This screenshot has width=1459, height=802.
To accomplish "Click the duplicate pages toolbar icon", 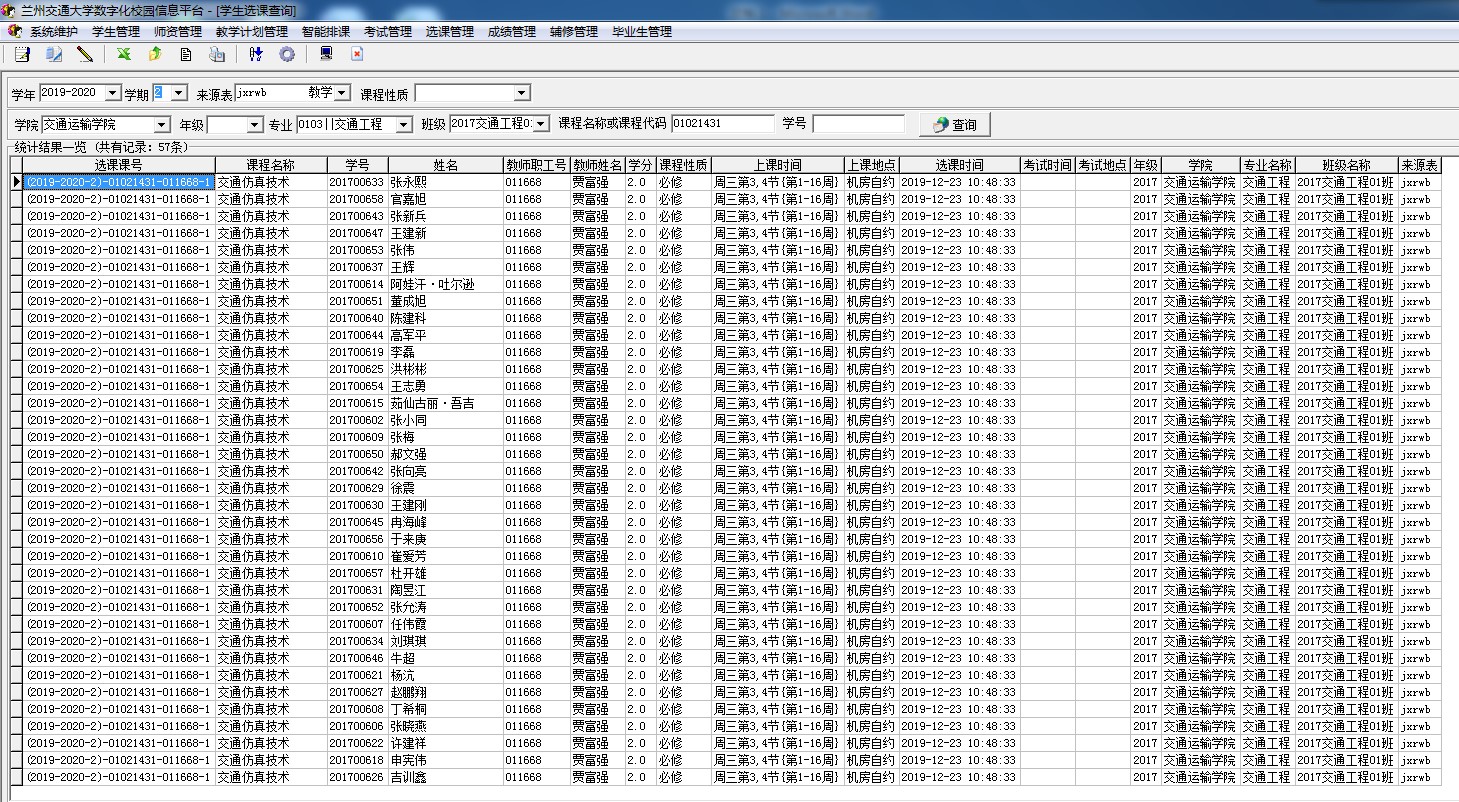I will (54, 55).
